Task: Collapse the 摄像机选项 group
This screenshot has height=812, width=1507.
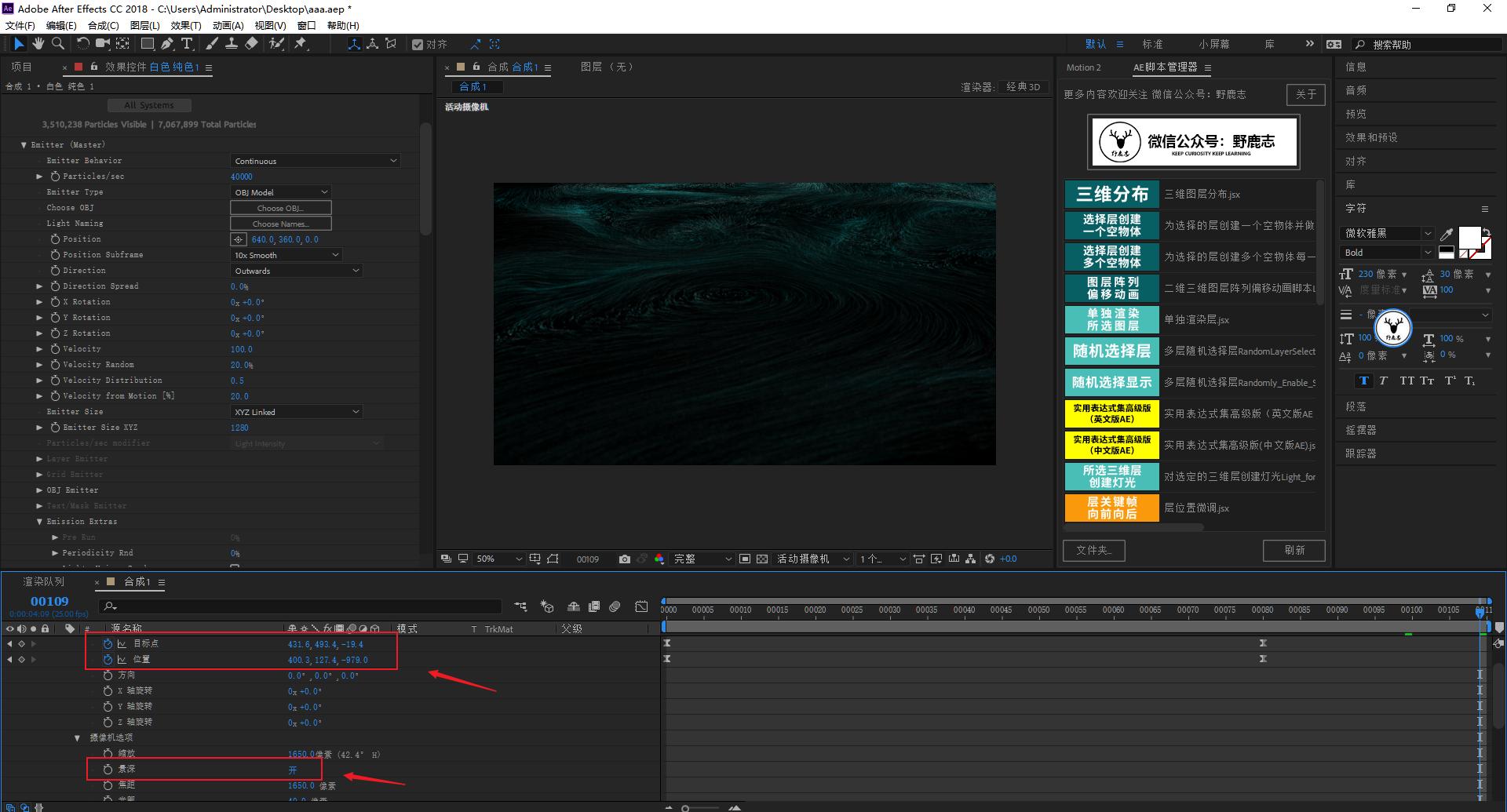Action: pyautogui.click(x=77, y=737)
